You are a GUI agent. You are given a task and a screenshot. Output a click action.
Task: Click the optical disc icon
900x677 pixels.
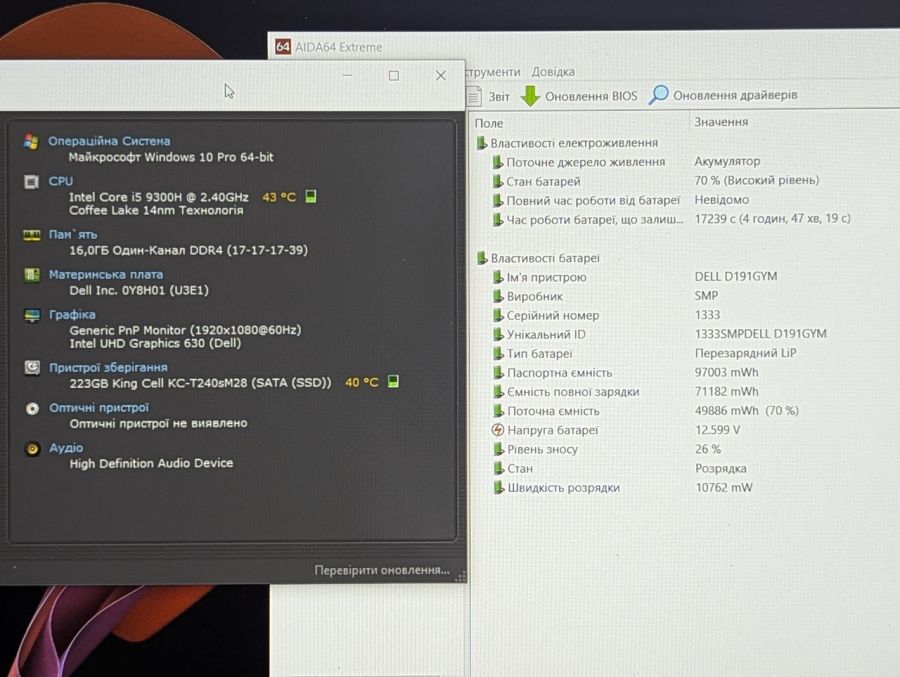(x=33, y=408)
